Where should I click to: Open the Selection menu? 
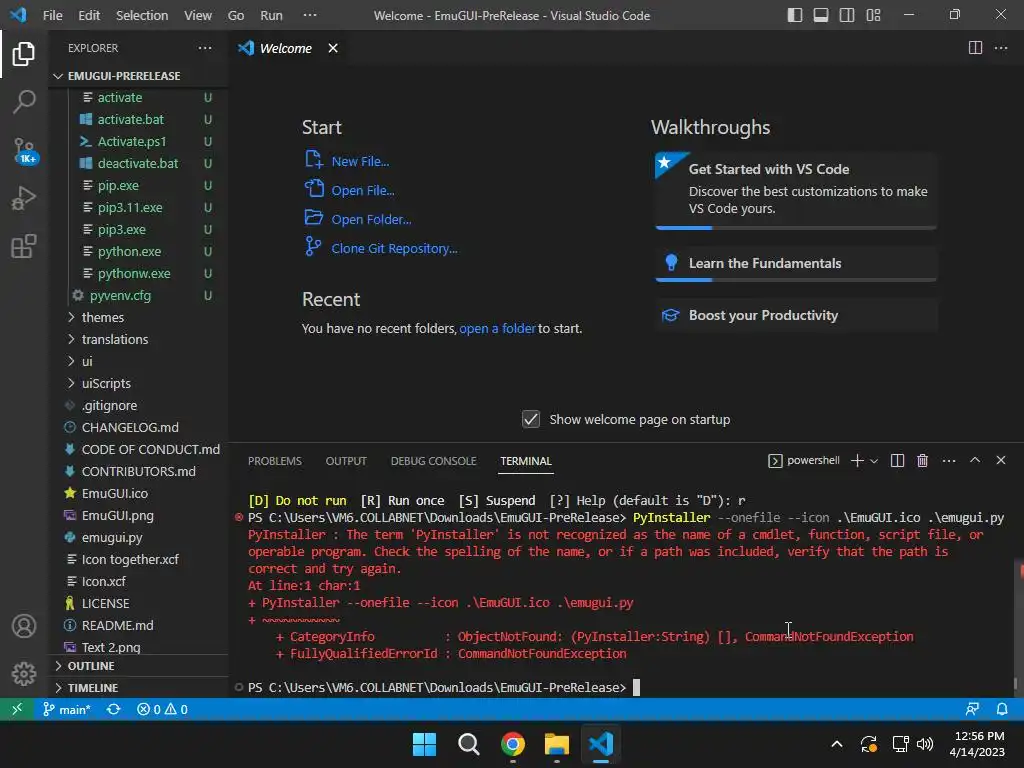point(142,15)
